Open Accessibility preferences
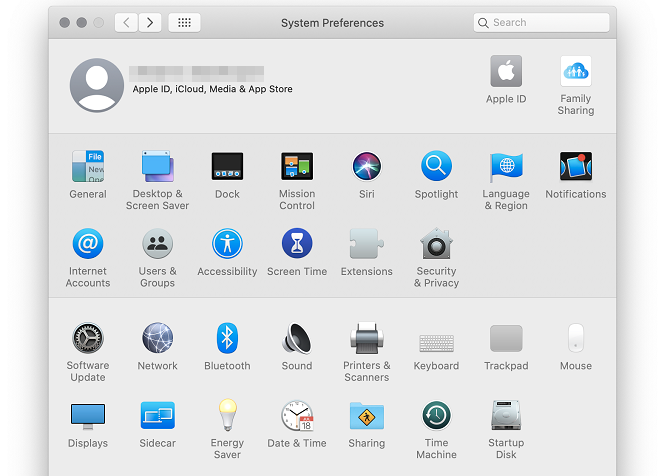This screenshot has width=670, height=476. click(227, 244)
